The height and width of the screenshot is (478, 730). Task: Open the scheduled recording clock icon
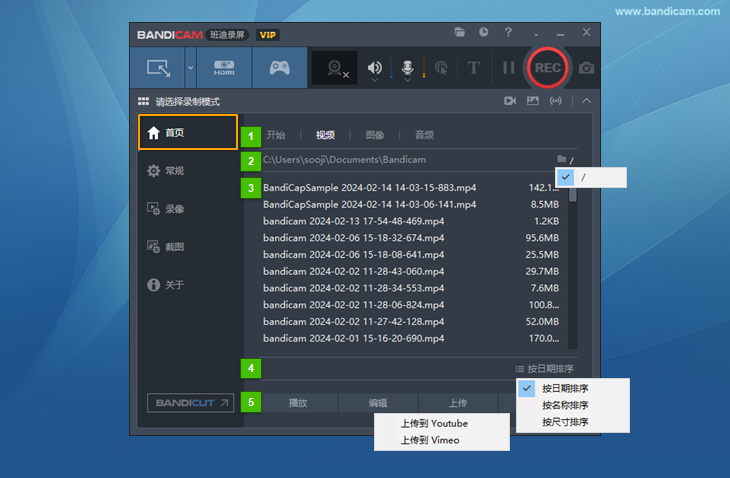(x=484, y=32)
